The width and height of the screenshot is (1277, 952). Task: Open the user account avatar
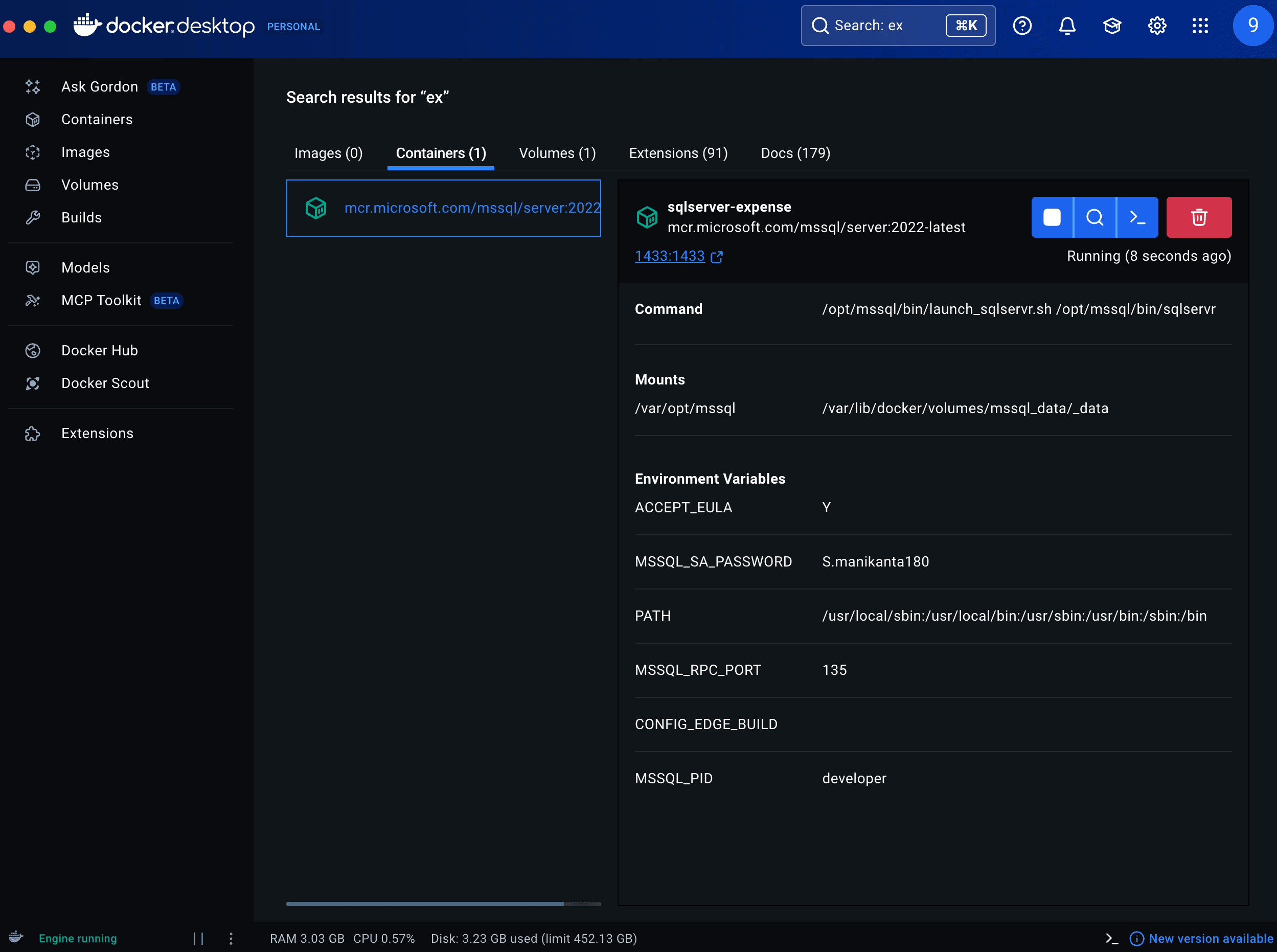(1253, 26)
